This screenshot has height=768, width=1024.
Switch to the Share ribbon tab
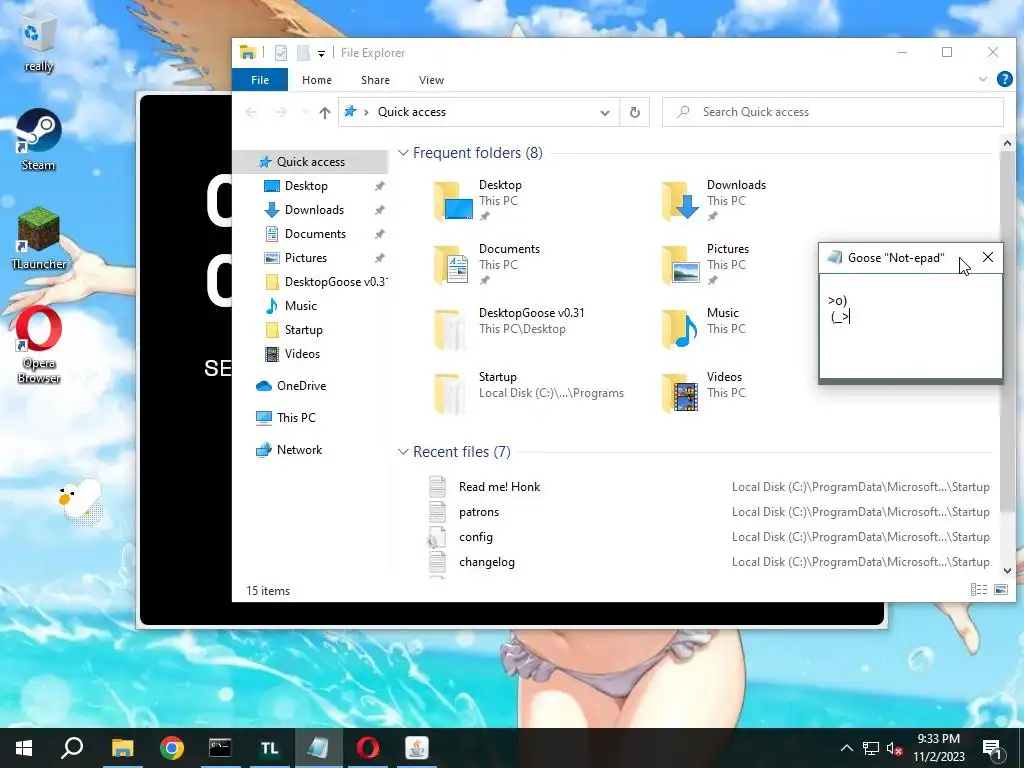pos(376,80)
